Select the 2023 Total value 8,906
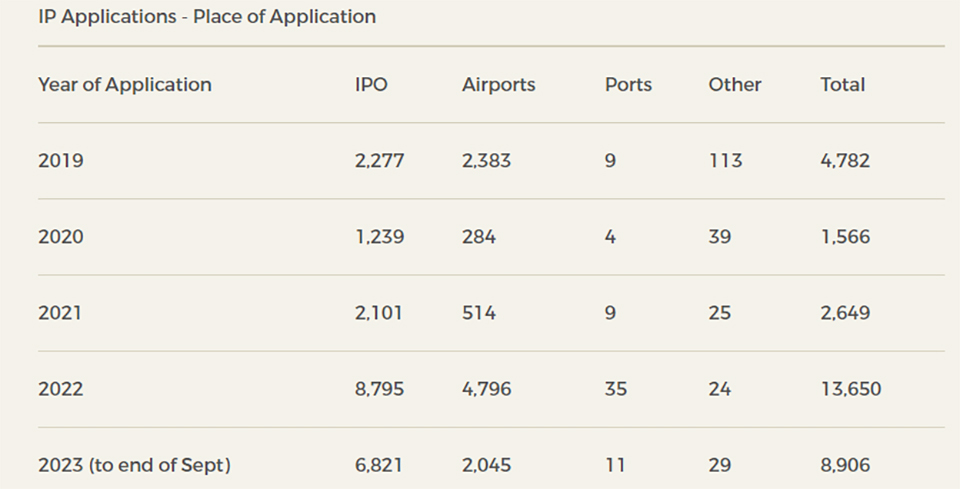The image size is (960, 489). pyautogui.click(x=846, y=465)
